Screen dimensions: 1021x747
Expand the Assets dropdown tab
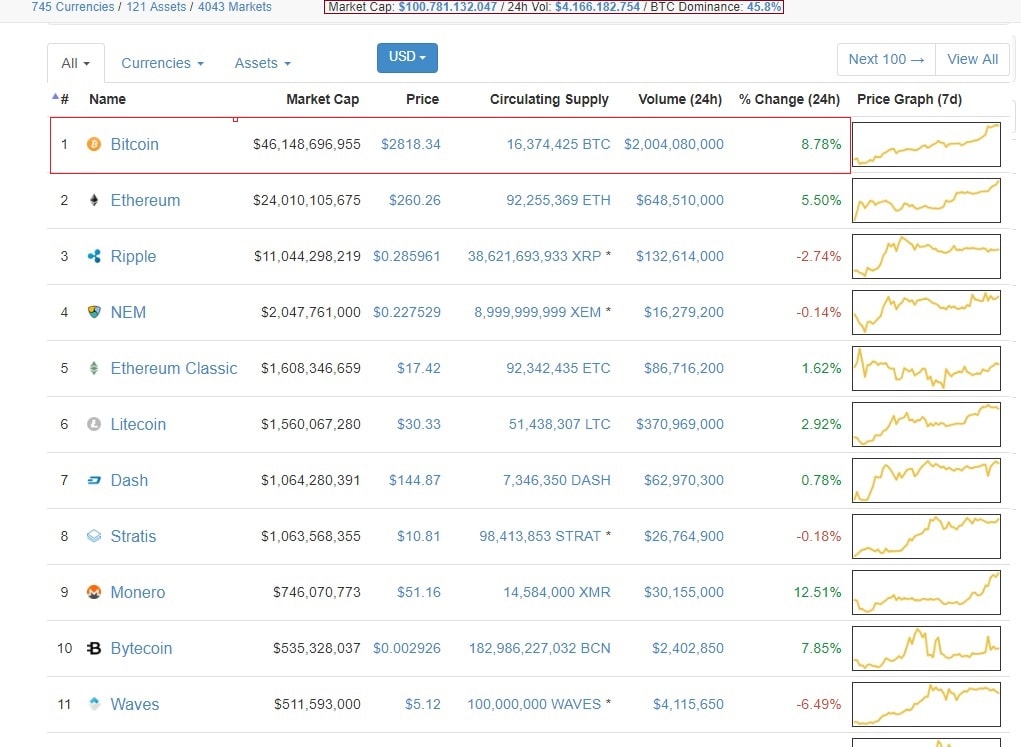point(262,63)
